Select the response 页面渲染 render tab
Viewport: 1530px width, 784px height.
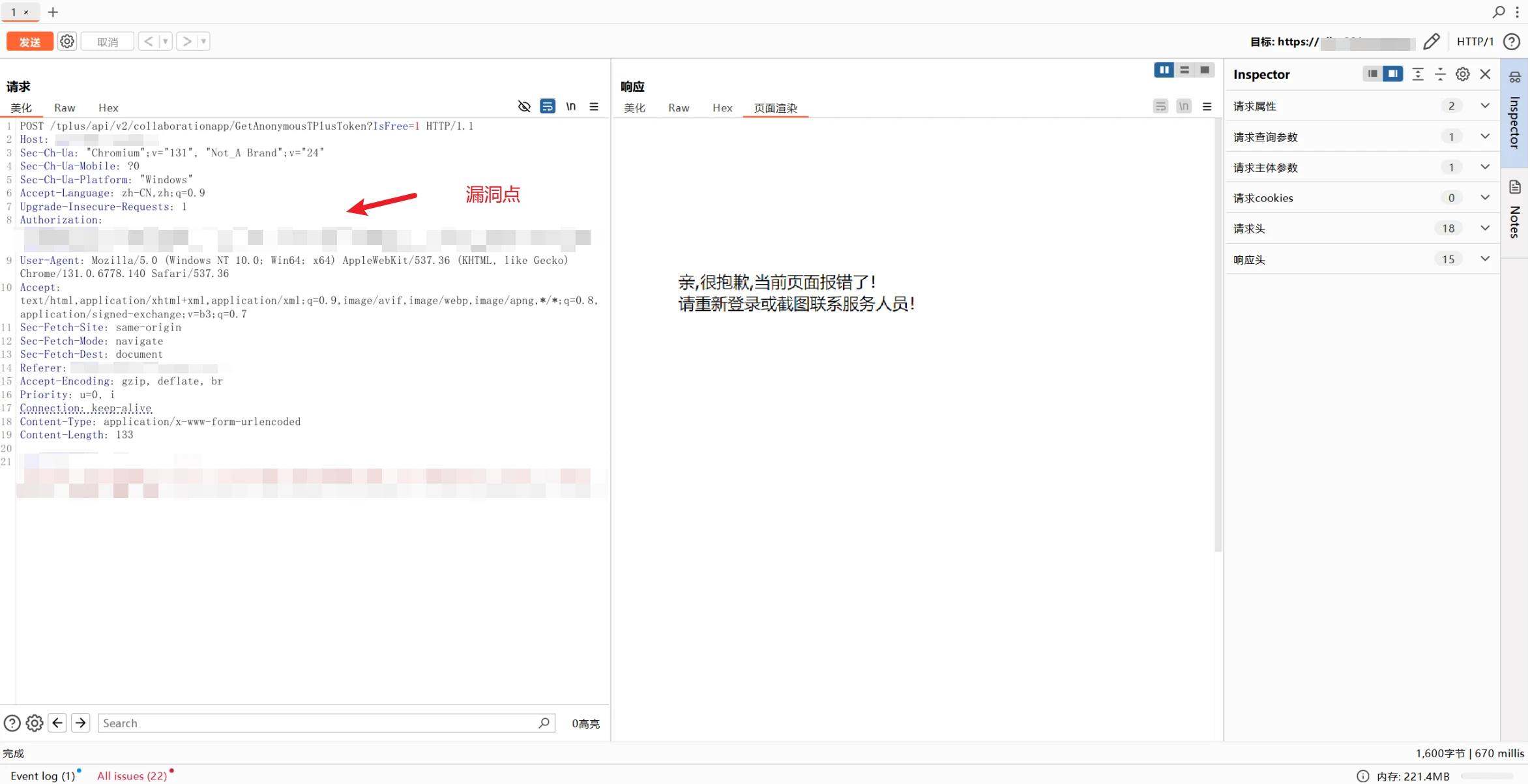pyautogui.click(x=776, y=108)
